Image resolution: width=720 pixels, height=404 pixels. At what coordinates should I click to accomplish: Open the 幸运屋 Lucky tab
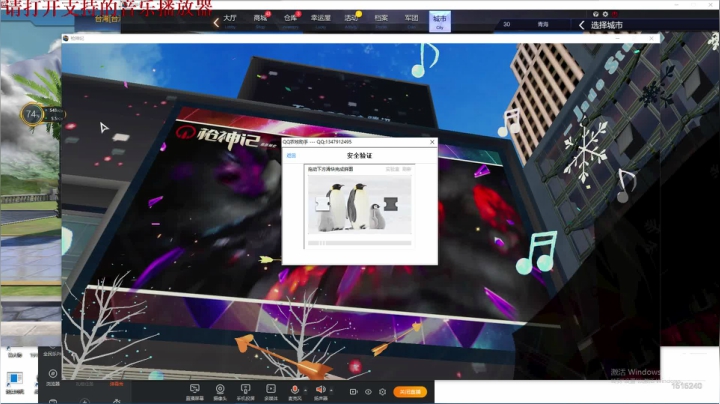(x=321, y=21)
